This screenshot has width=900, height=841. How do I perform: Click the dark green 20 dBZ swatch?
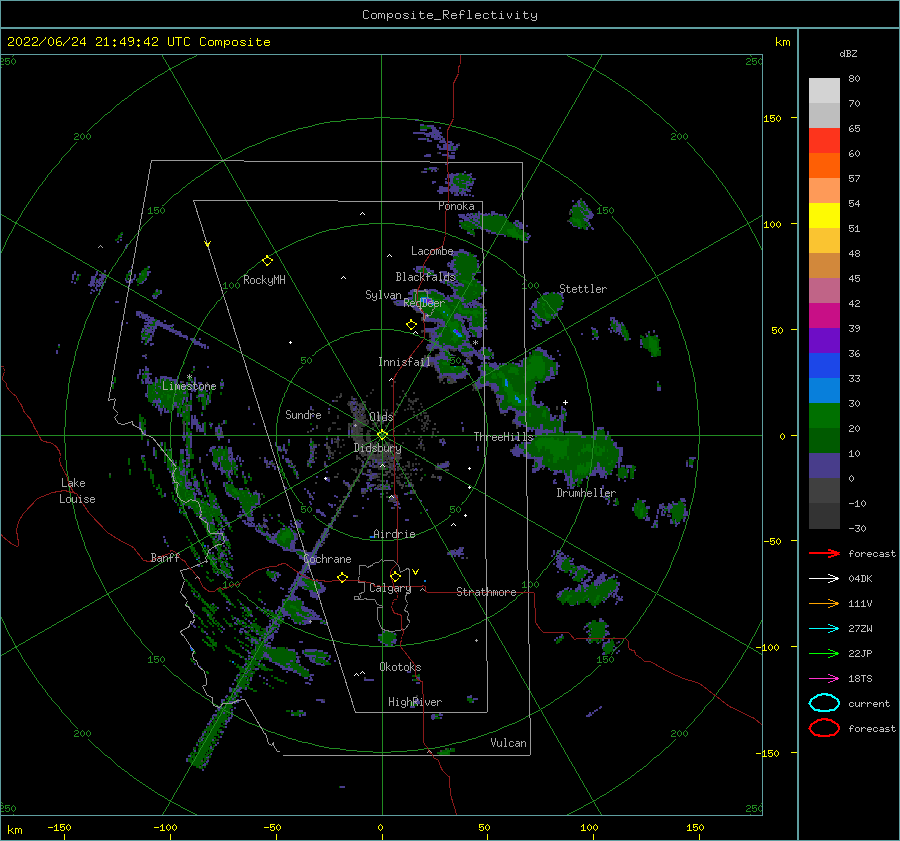pos(824,440)
